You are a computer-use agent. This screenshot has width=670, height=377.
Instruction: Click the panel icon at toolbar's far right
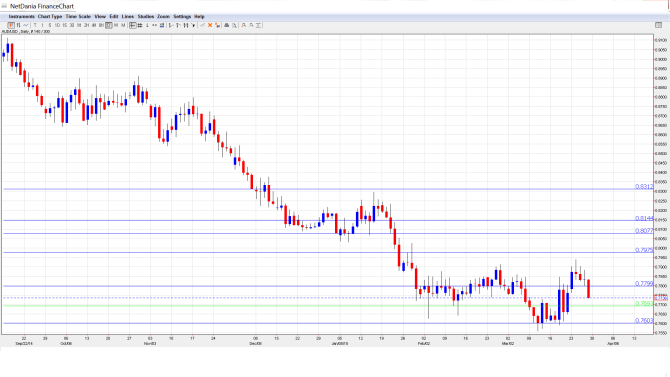(x=658, y=25)
